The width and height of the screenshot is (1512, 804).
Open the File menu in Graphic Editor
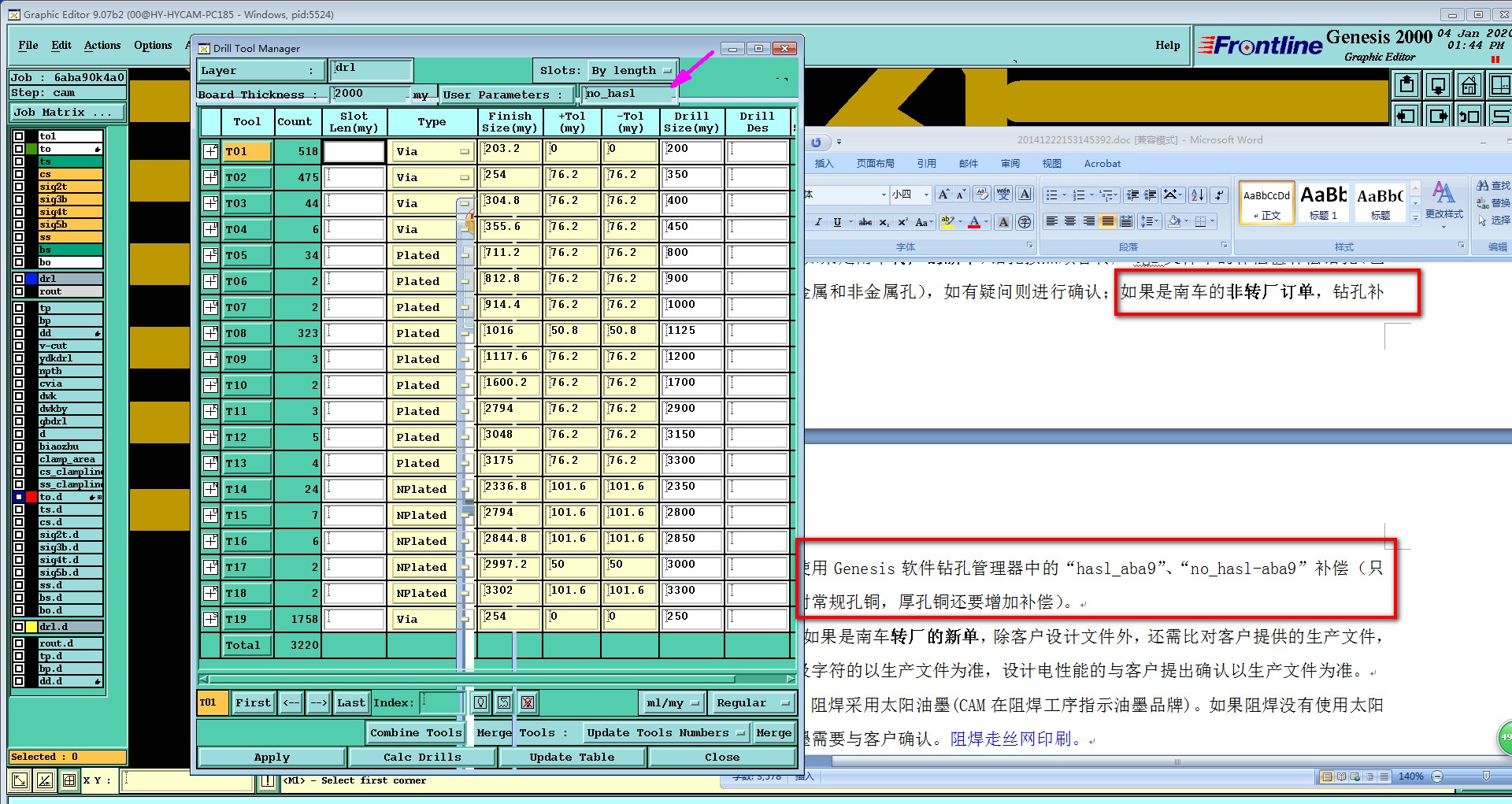(28, 46)
